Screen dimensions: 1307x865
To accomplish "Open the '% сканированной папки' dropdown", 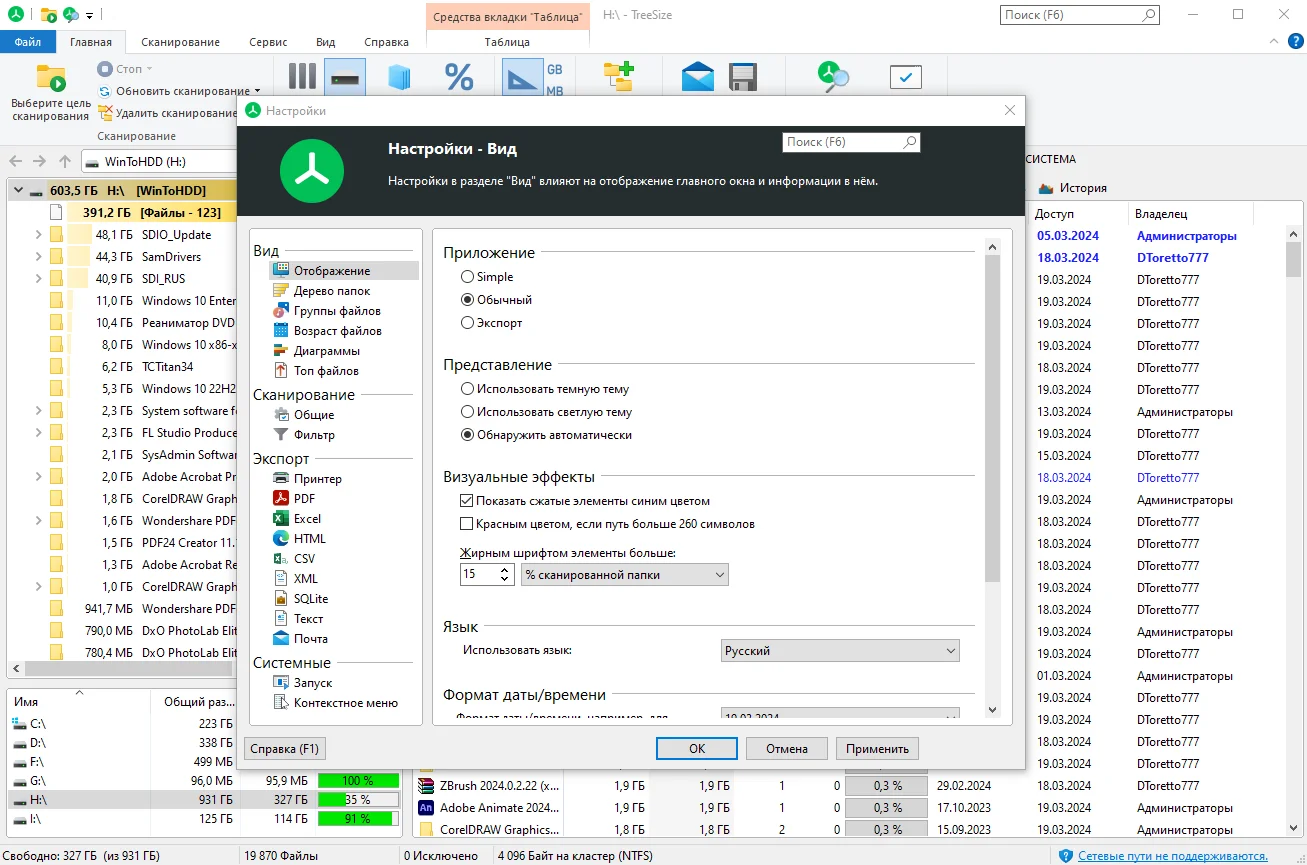I will tap(624, 575).
